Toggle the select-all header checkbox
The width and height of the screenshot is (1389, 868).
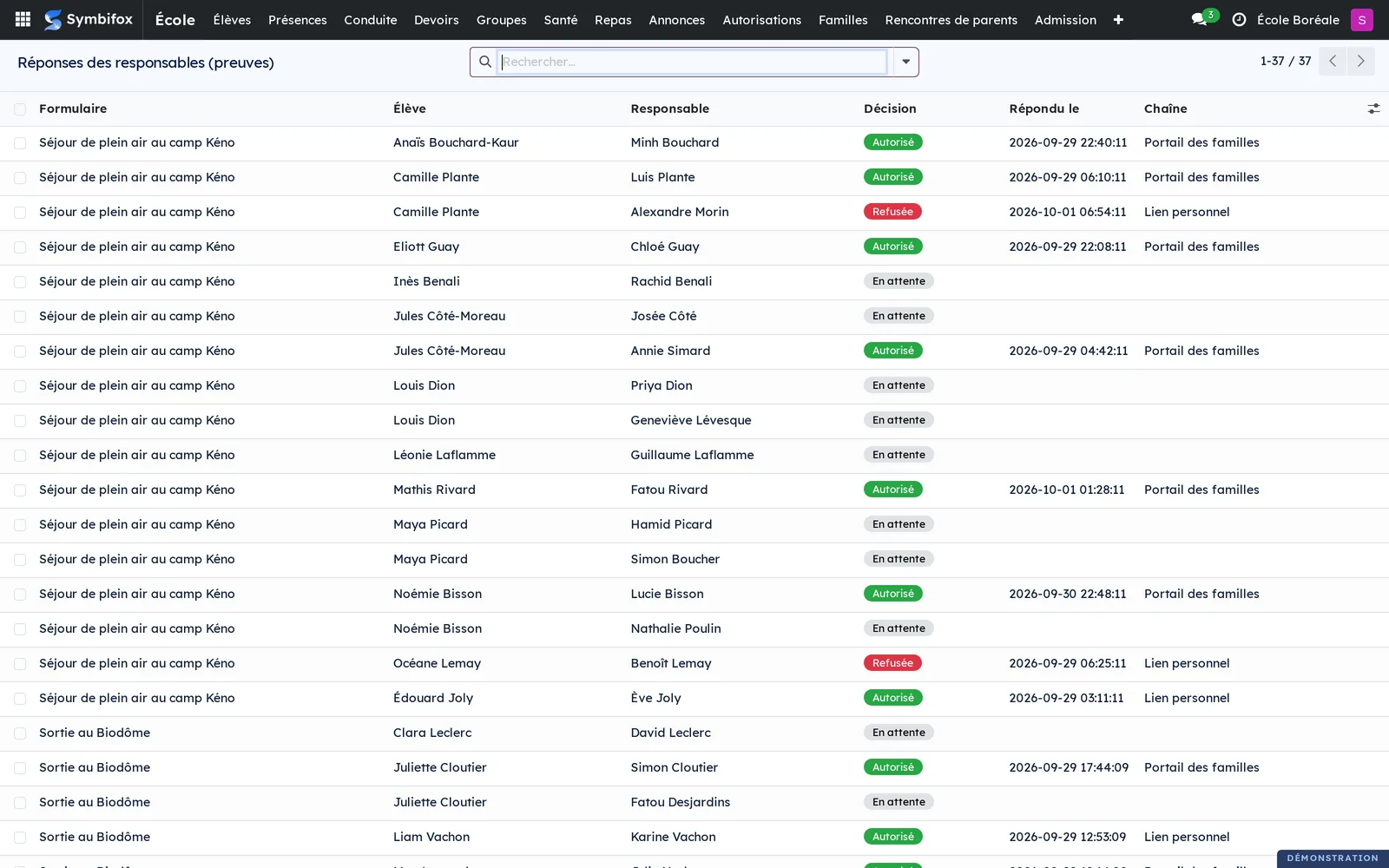point(20,108)
